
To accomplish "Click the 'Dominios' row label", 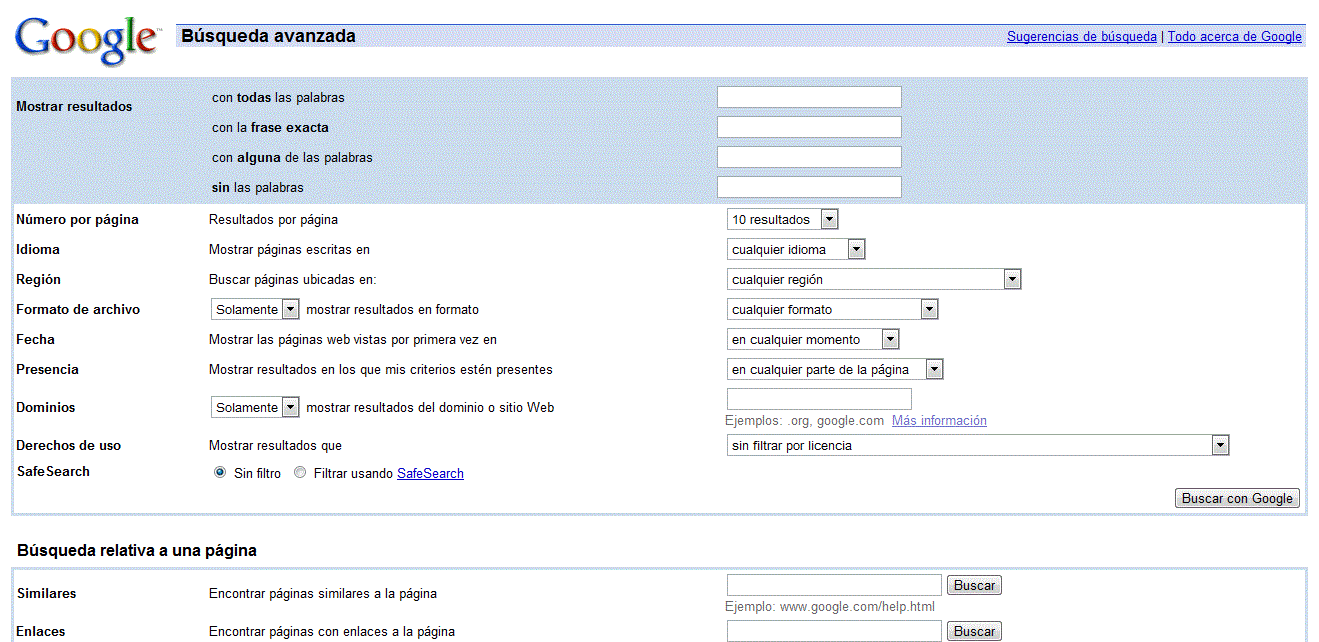I will 46,408.
